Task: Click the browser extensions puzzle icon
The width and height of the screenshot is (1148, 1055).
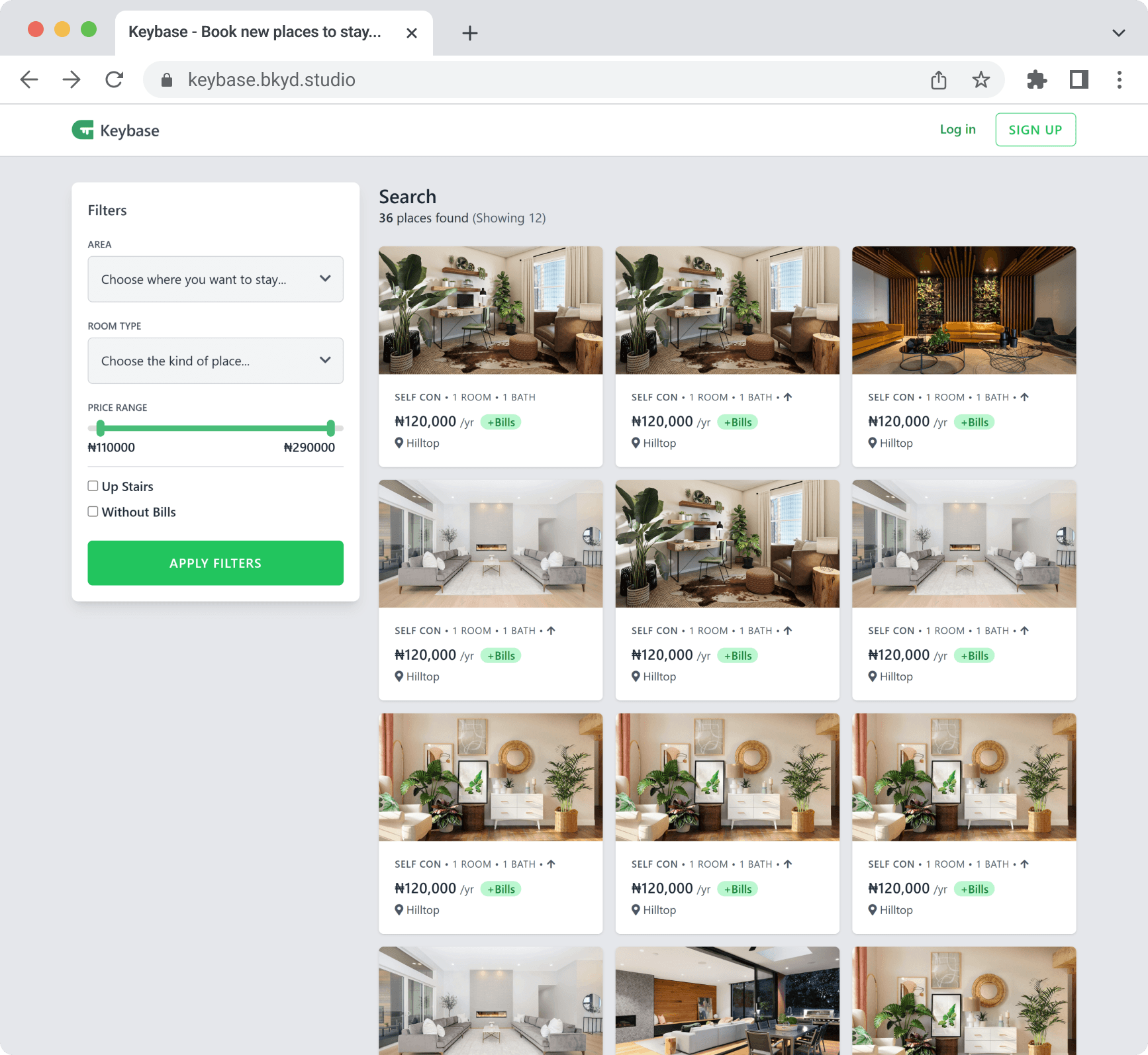Action: tap(1036, 80)
